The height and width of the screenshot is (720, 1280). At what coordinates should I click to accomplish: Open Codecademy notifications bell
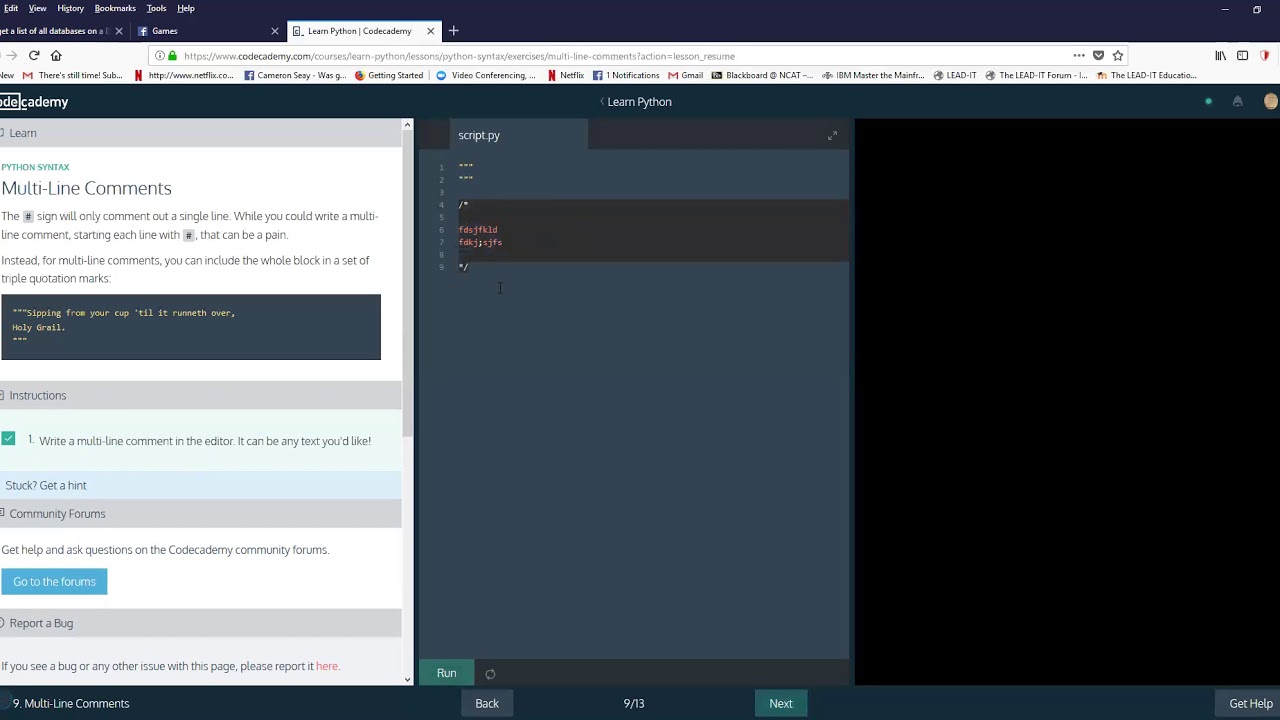pyautogui.click(x=1237, y=101)
